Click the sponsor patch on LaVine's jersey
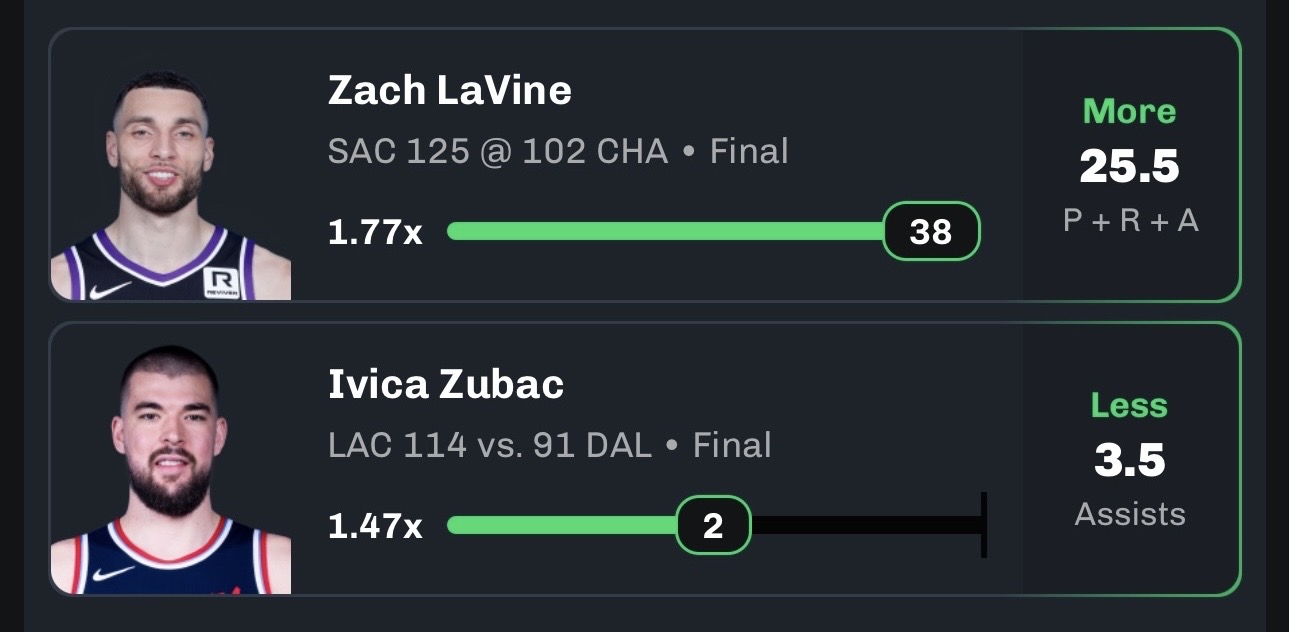This screenshot has height=632, width=1289. (x=222, y=283)
